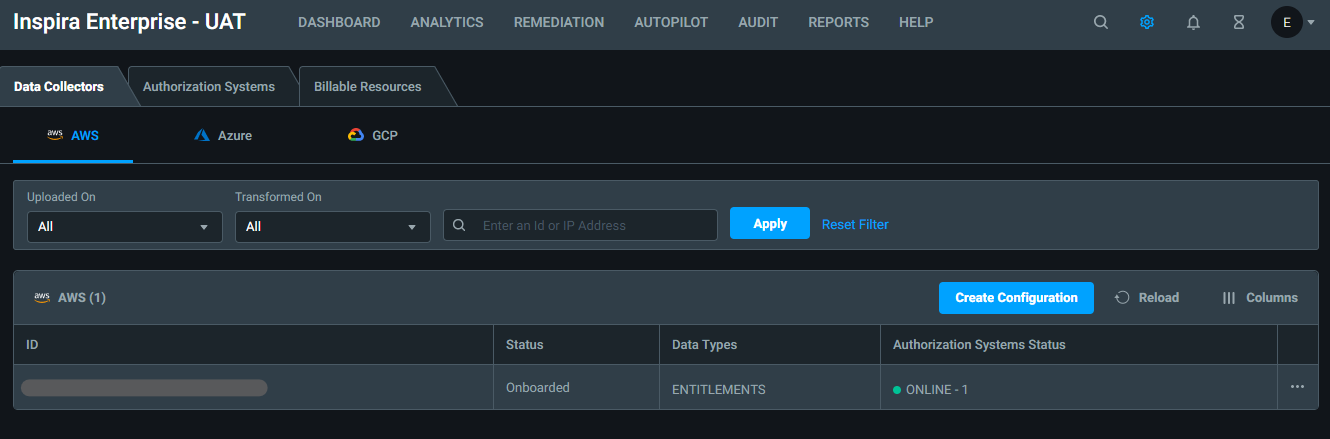Select the Azure provider tab
This screenshot has height=439, width=1330.
tap(223, 135)
